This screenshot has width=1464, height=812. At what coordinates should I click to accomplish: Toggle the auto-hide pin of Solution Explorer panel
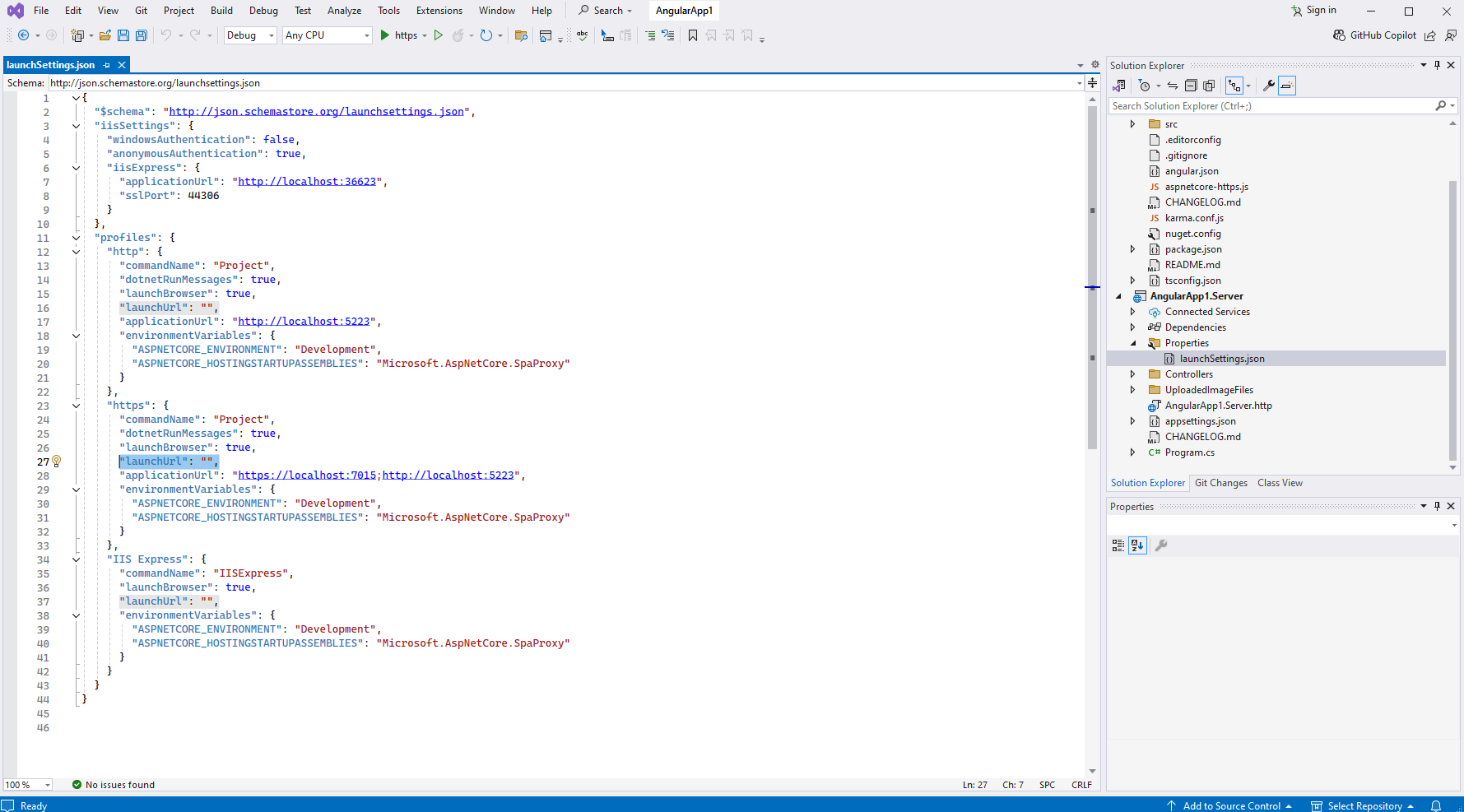pos(1437,65)
